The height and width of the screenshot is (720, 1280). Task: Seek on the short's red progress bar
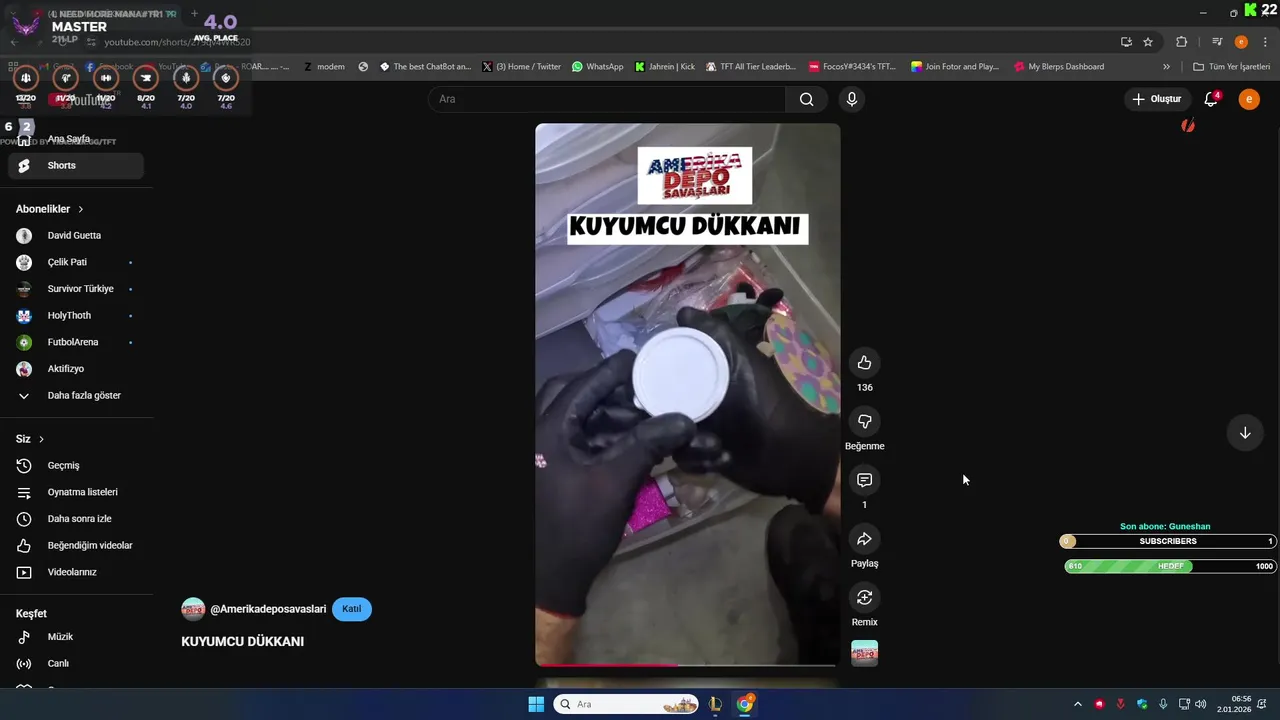click(x=686, y=664)
